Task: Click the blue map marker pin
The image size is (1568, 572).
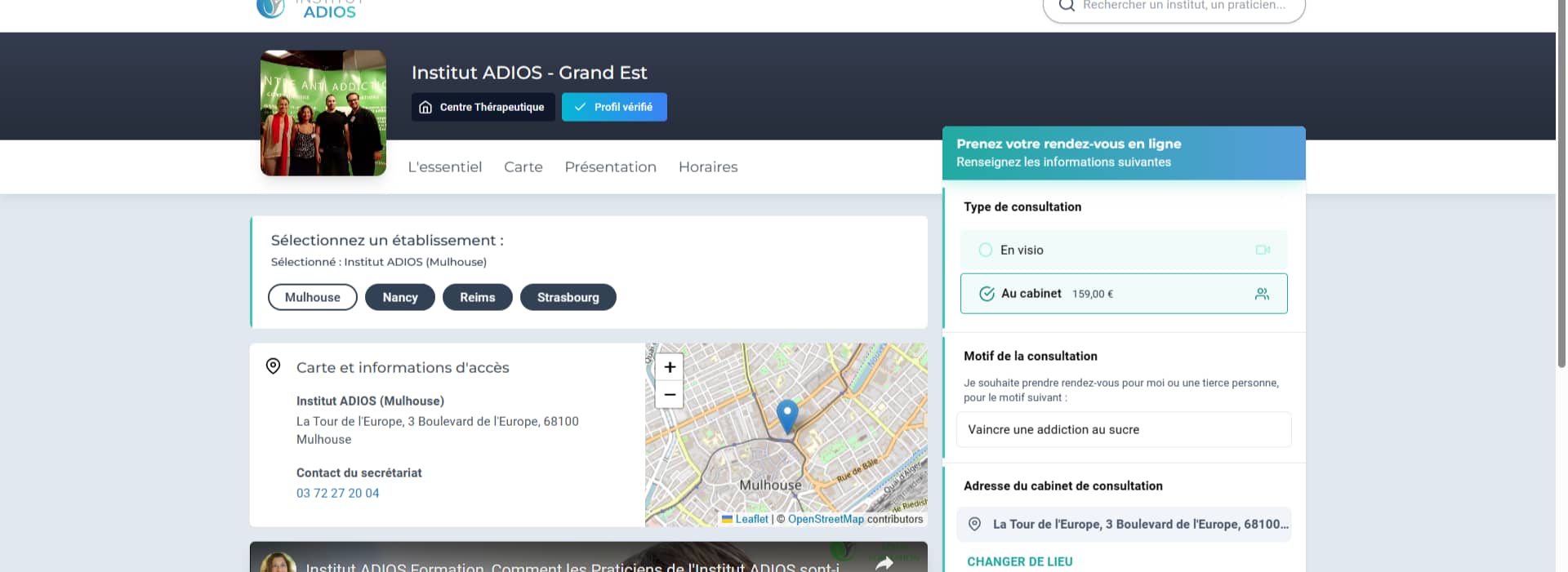Action: click(x=787, y=416)
